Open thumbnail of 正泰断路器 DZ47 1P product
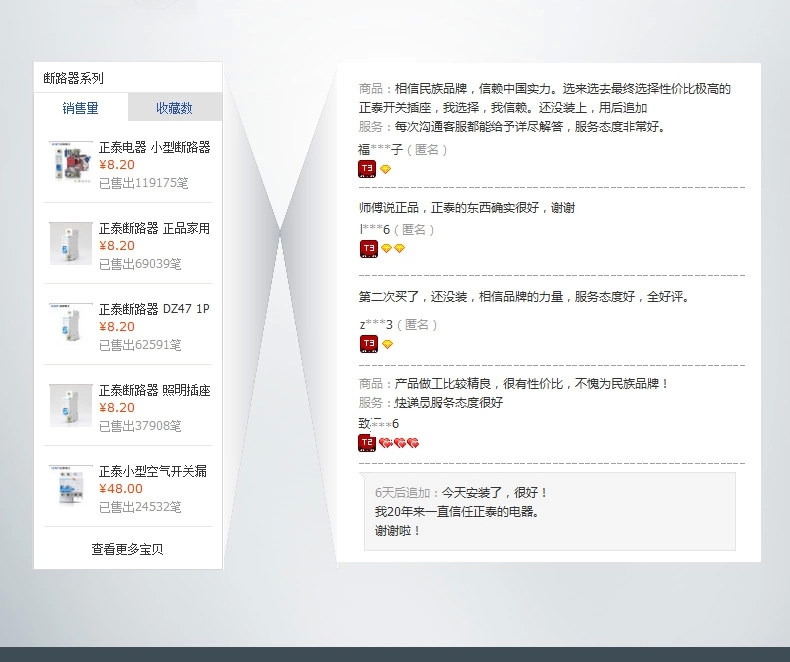The height and width of the screenshot is (662, 790). tap(71, 324)
